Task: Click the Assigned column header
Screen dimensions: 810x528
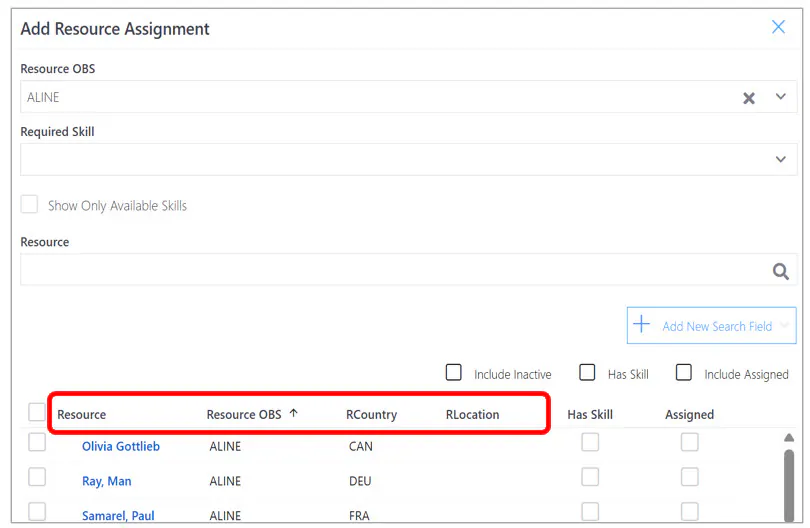Action: tap(689, 415)
